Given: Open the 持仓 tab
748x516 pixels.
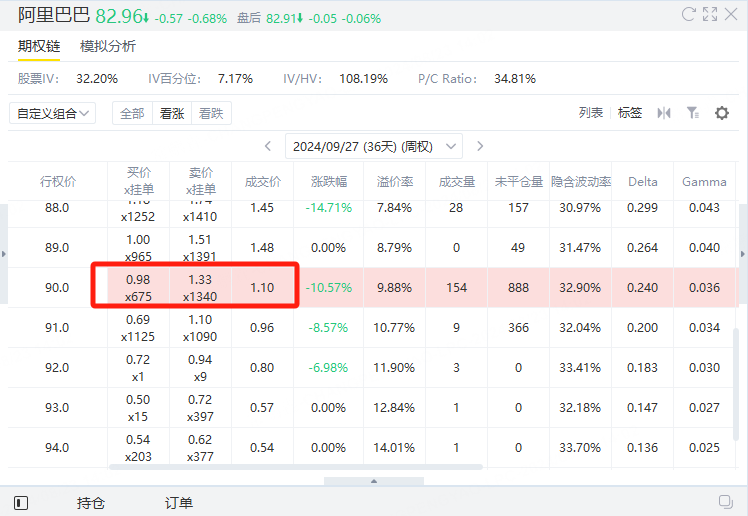Looking at the screenshot, I should click(x=91, y=503).
